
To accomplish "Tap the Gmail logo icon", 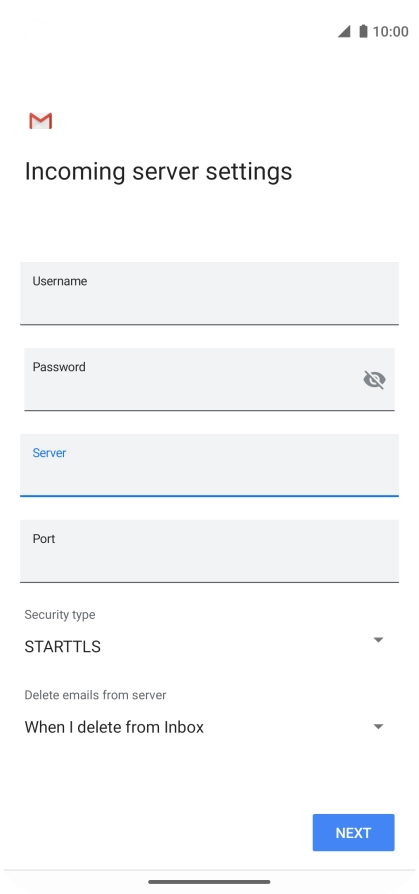I will pyautogui.click(x=40, y=121).
